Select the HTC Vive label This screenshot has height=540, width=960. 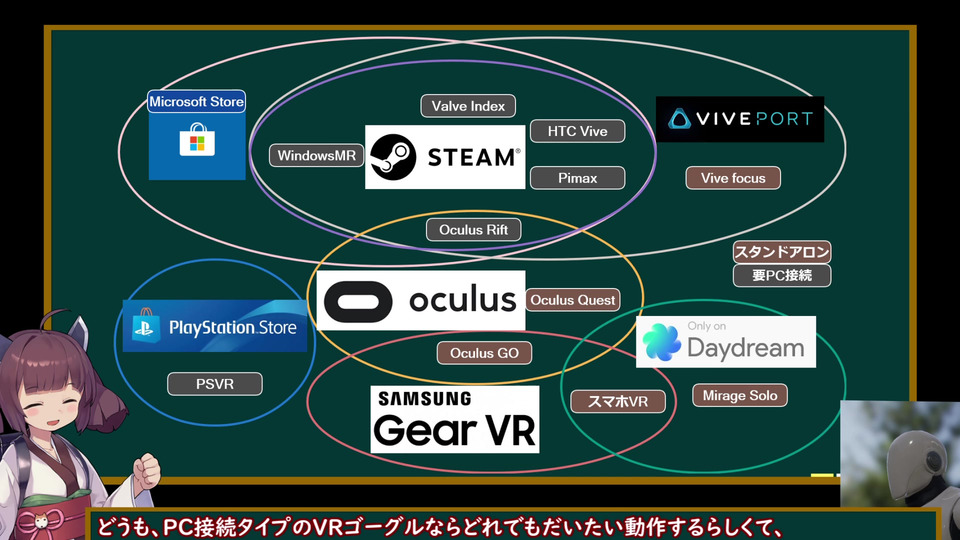tap(577, 131)
